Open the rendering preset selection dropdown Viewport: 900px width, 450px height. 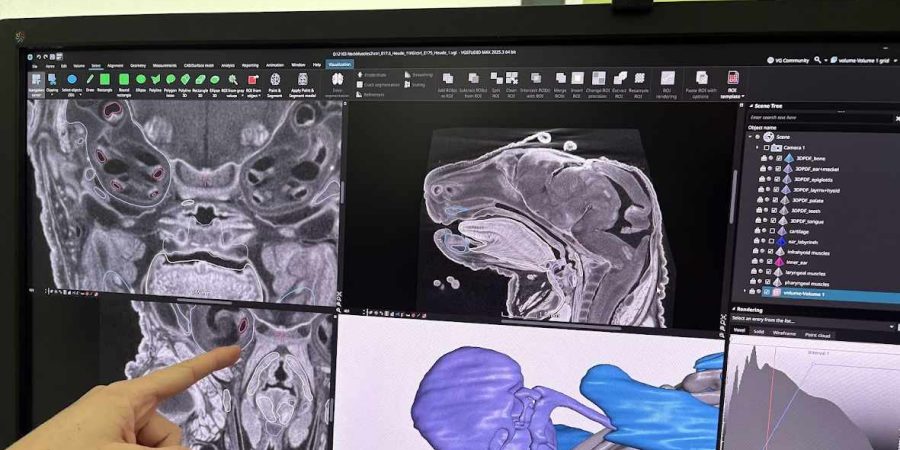tap(812, 319)
